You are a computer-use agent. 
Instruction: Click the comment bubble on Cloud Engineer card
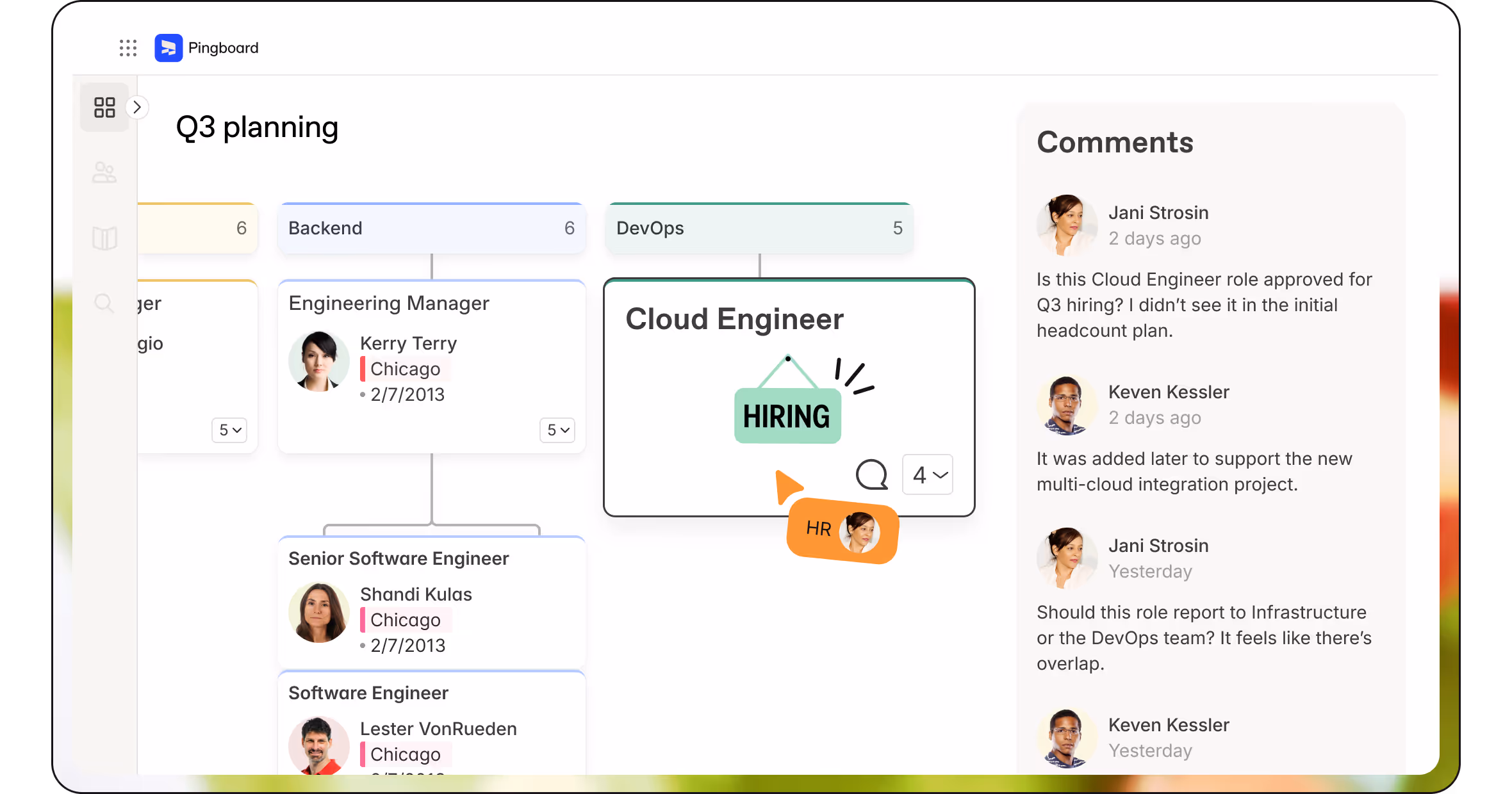[x=872, y=474]
